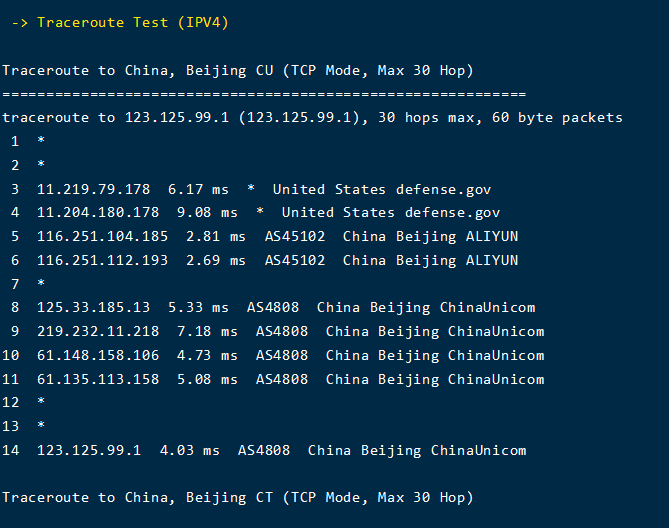Click latency value '9.08 ms'
This screenshot has width=669, height=528.
[x=207, y=212]
